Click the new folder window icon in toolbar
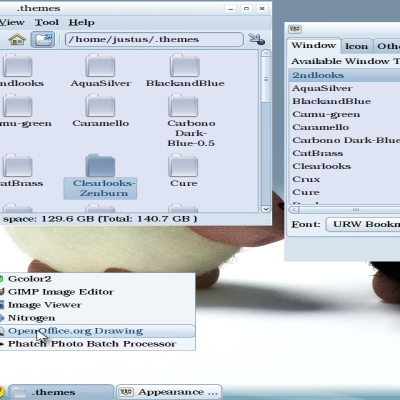This screenshot has width=400, height=400. (x=43, y=39)
